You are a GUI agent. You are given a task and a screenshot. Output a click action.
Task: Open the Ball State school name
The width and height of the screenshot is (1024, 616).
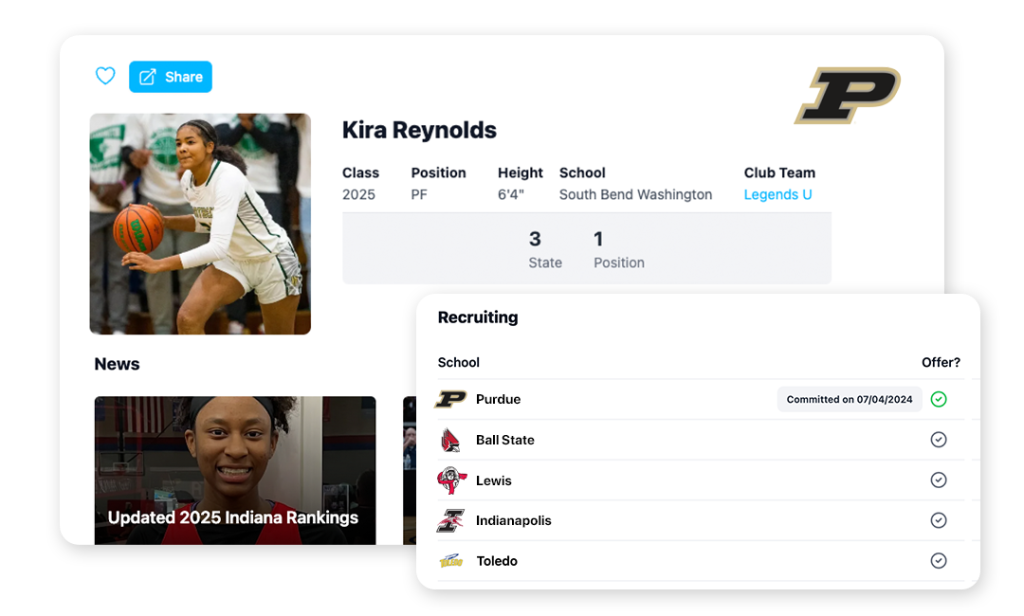pos(505,440)
